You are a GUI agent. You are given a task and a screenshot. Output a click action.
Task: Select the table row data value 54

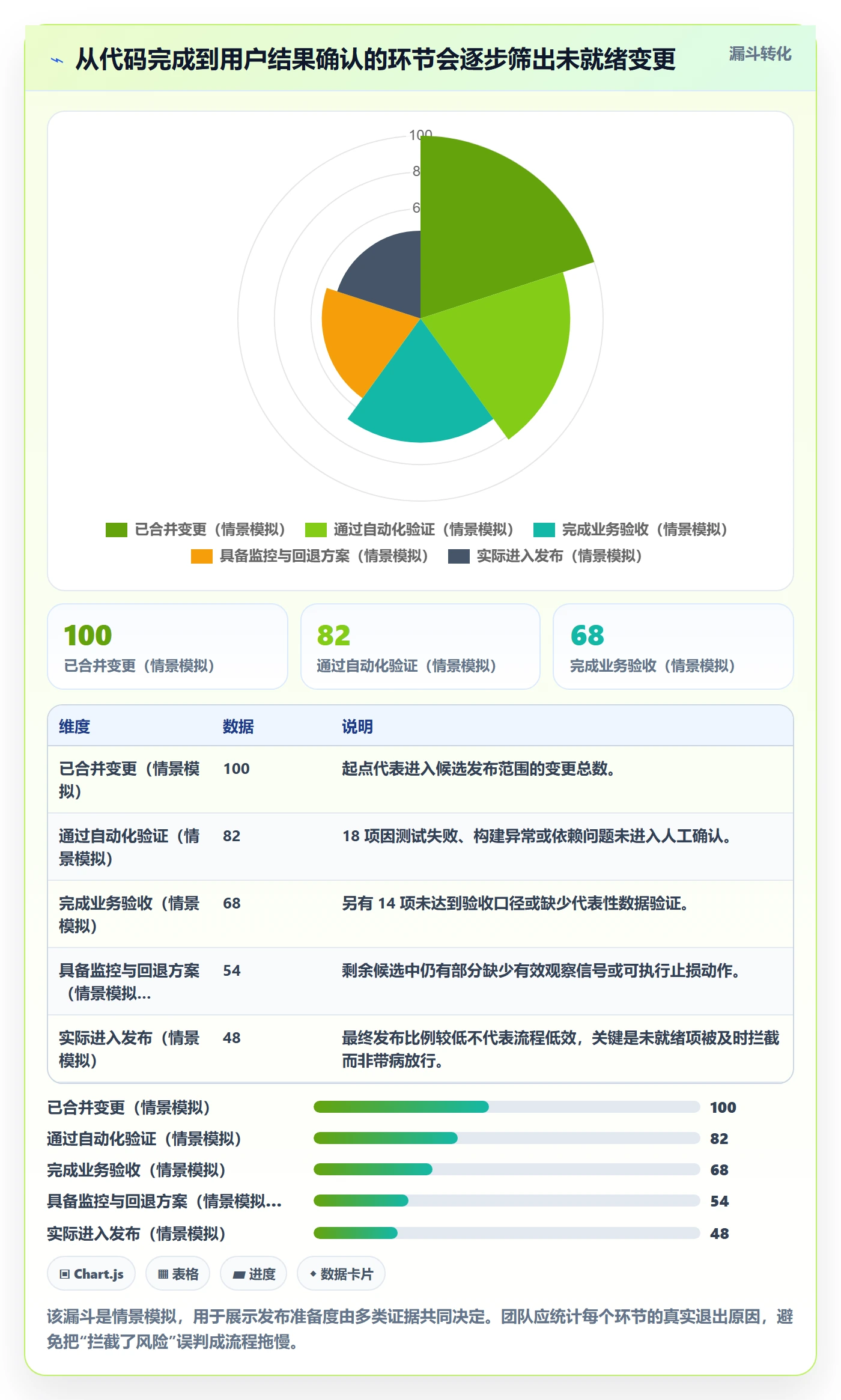pyautogui.click(x=231, y=970)
